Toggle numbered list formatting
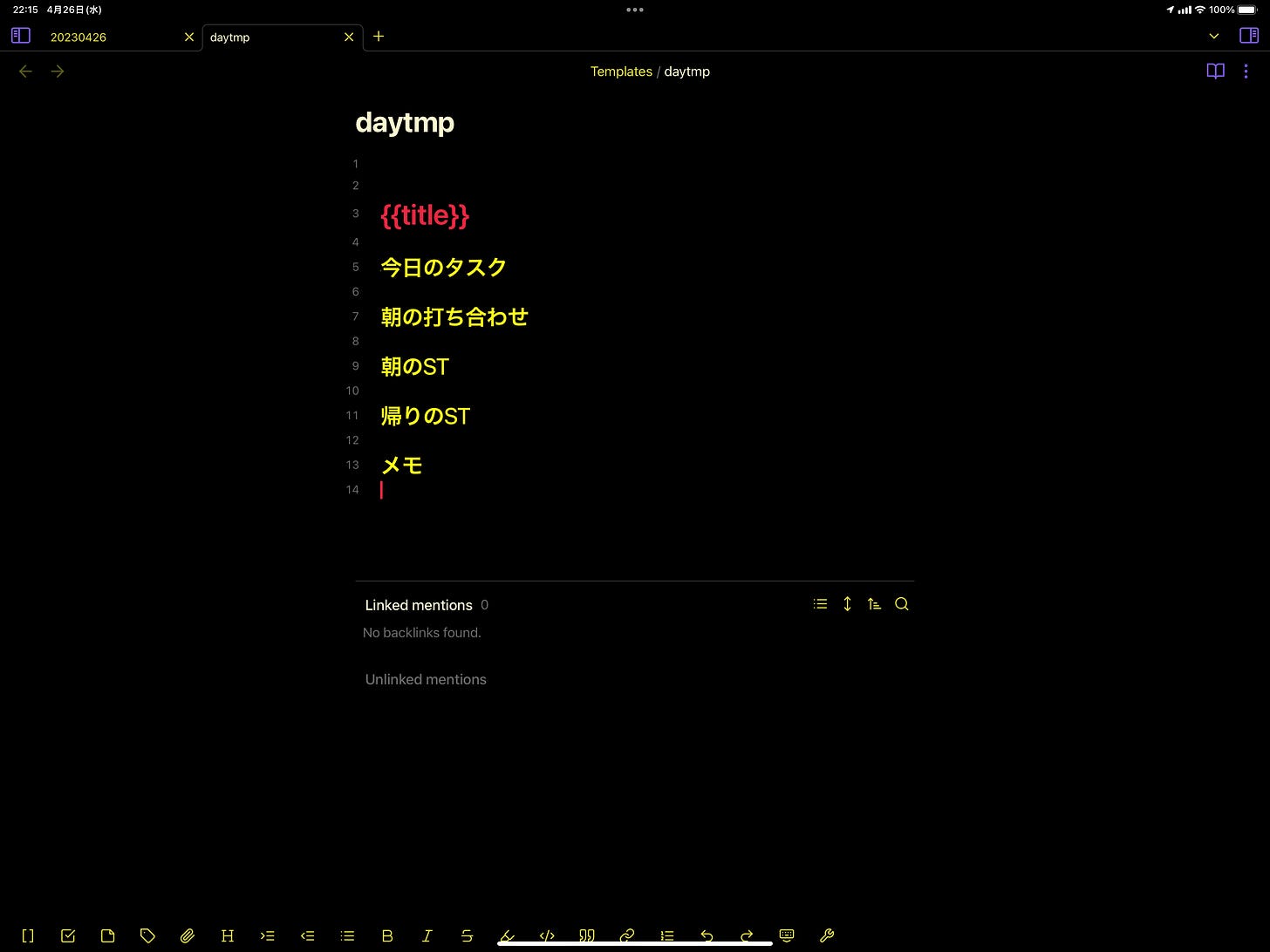Viewport: 1270px width, 952px height. pos(667,935)
